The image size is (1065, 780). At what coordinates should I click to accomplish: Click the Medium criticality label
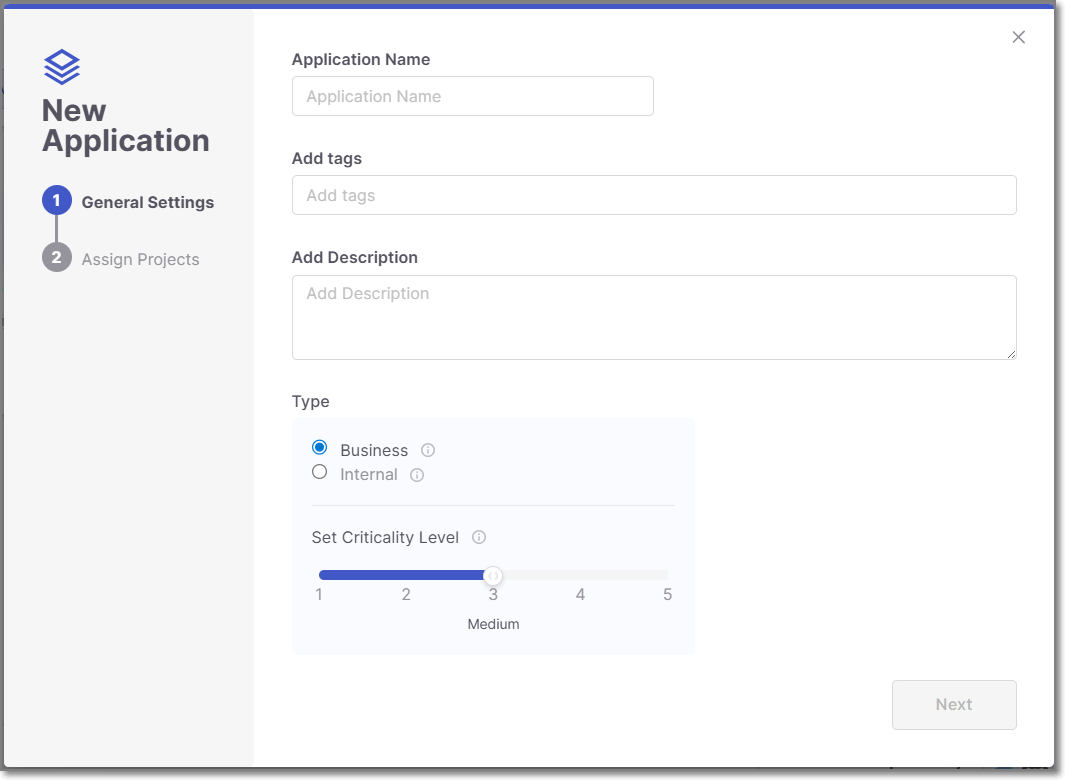tap(493, 623)
